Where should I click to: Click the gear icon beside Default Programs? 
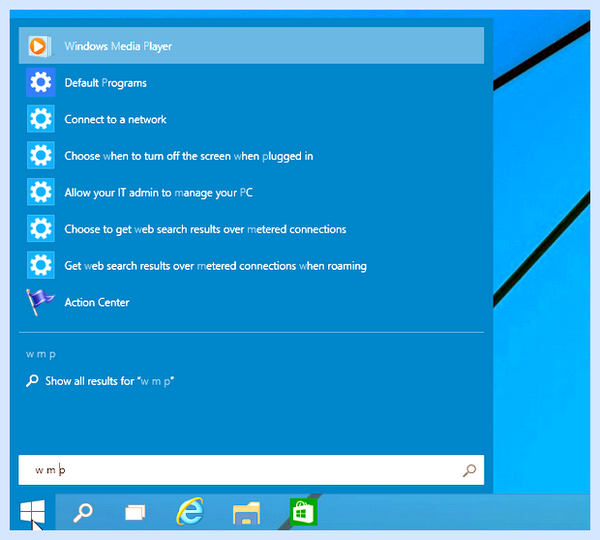click(41, 82)
